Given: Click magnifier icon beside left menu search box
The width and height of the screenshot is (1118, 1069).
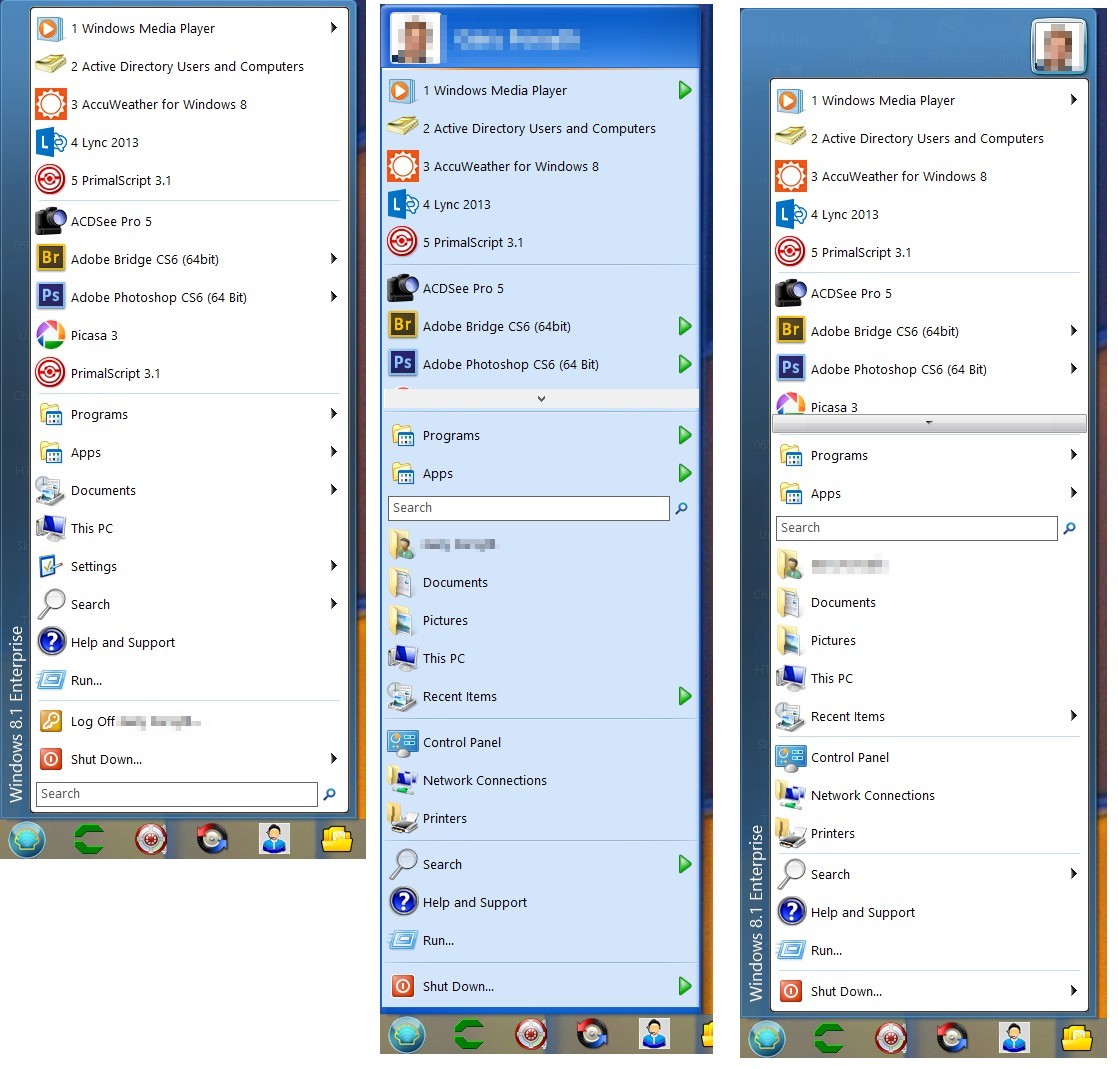Looking at the screenshot, I should [x=329, y=795].
